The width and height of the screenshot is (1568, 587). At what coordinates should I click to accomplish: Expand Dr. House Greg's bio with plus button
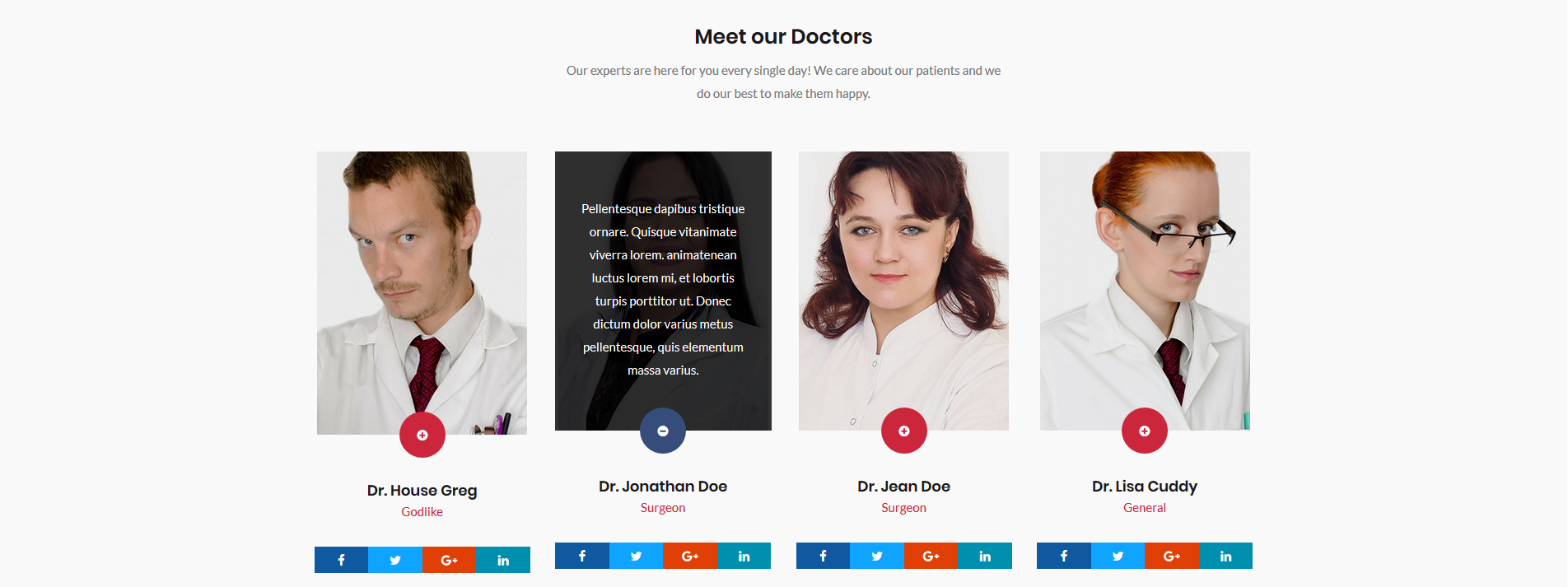422,435
